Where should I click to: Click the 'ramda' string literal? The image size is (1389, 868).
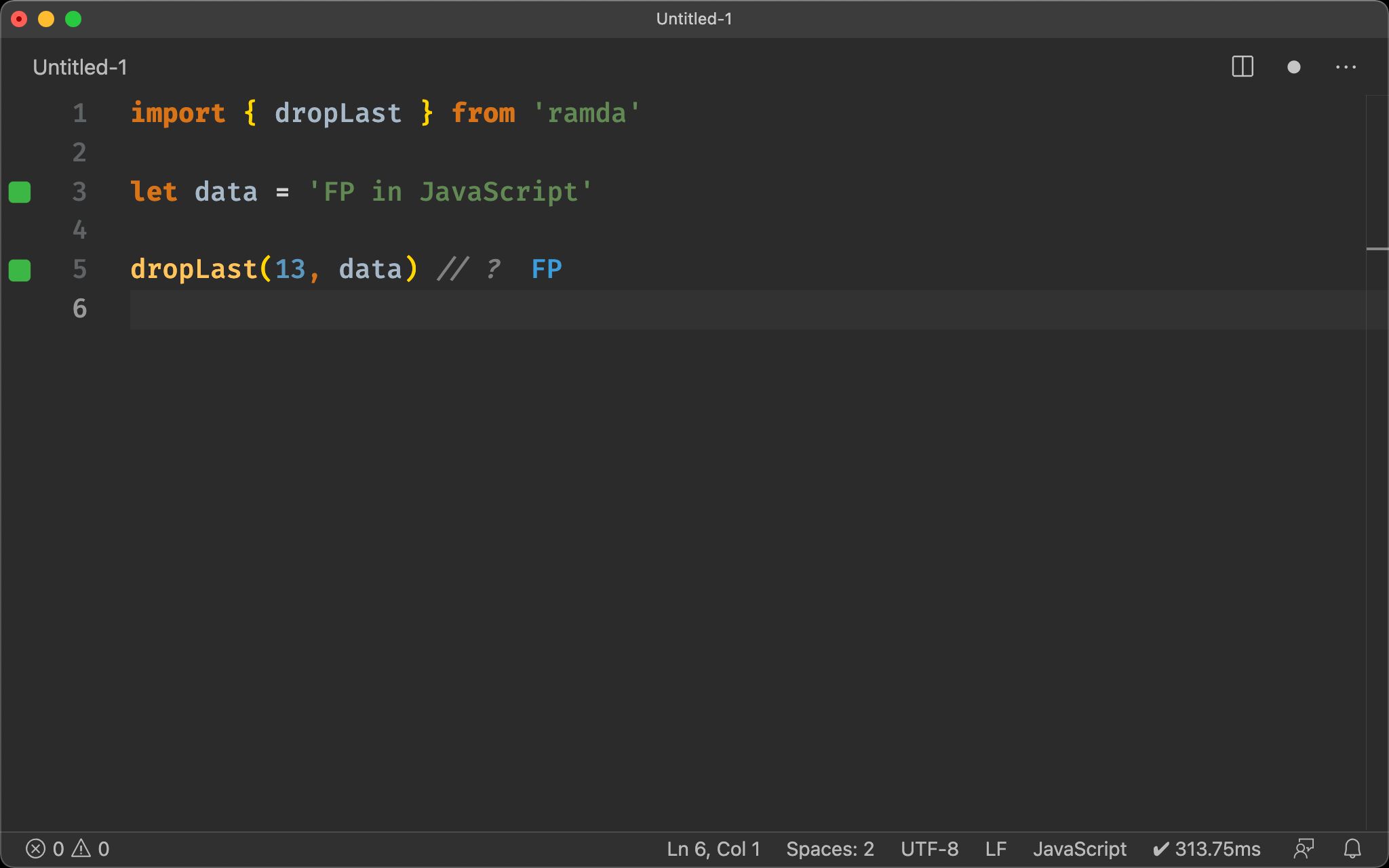coord(587,113)
